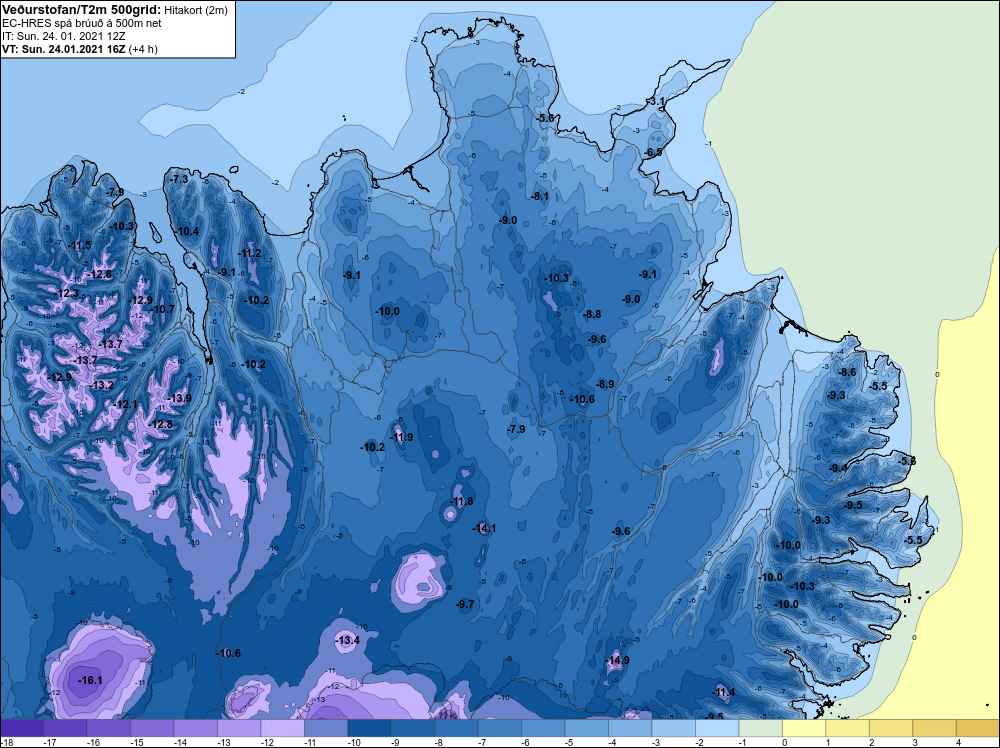Select the -12.1 temperature label
Image resolution: width=1000 pixels, height=748 pixels.
tap(126, 404)
